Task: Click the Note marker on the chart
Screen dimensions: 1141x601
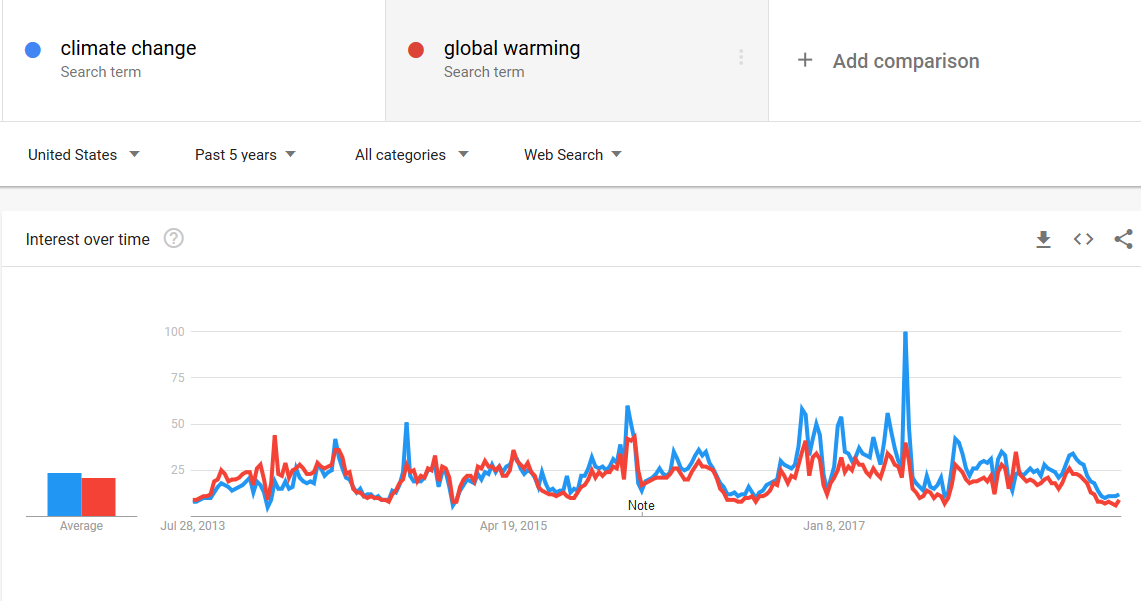Action: 641,505
